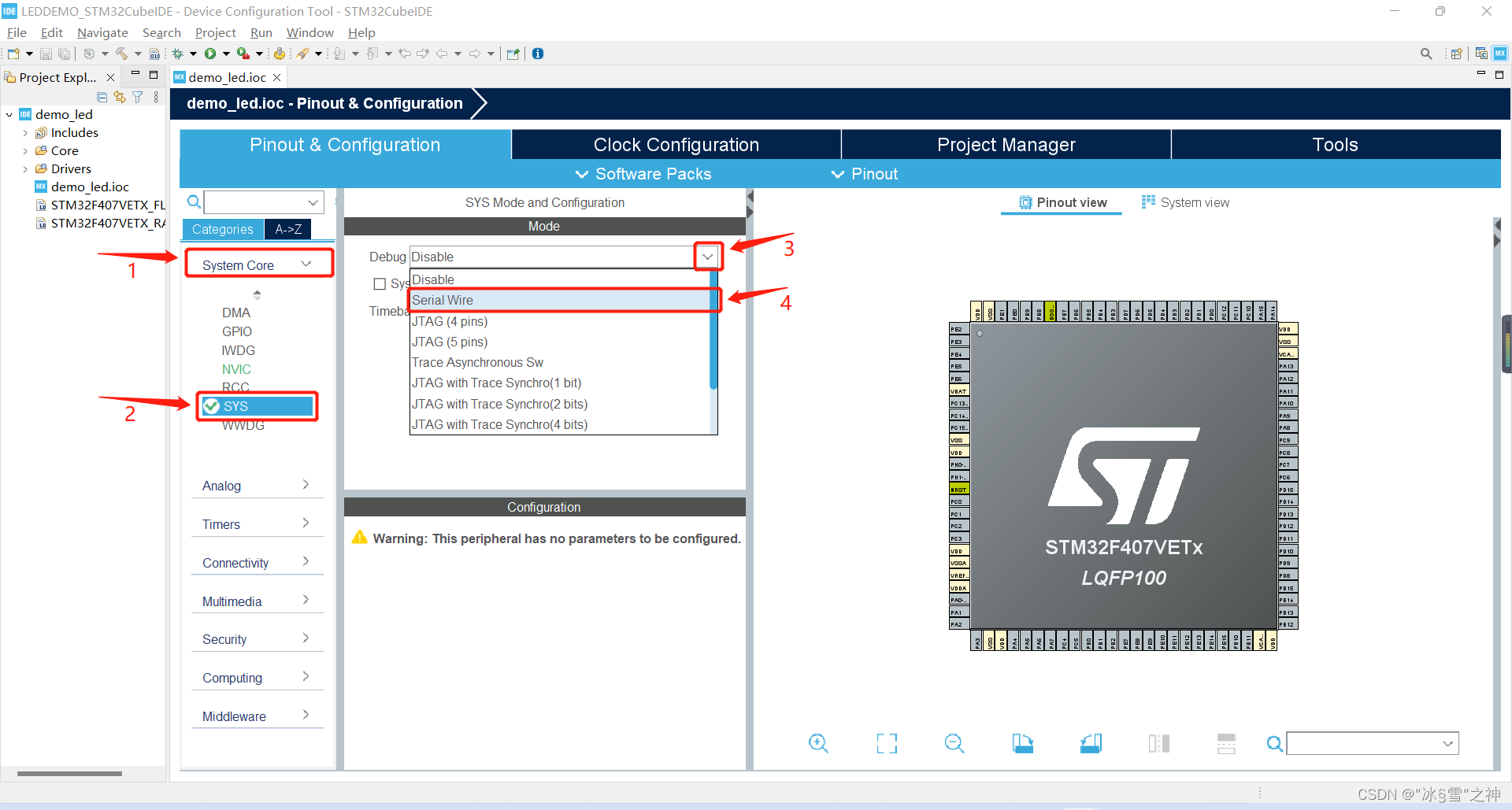The width and height of the screenshot is (1512, 810).
Task: Switch to the A->Z category tab
Action: tap(288, 229)
